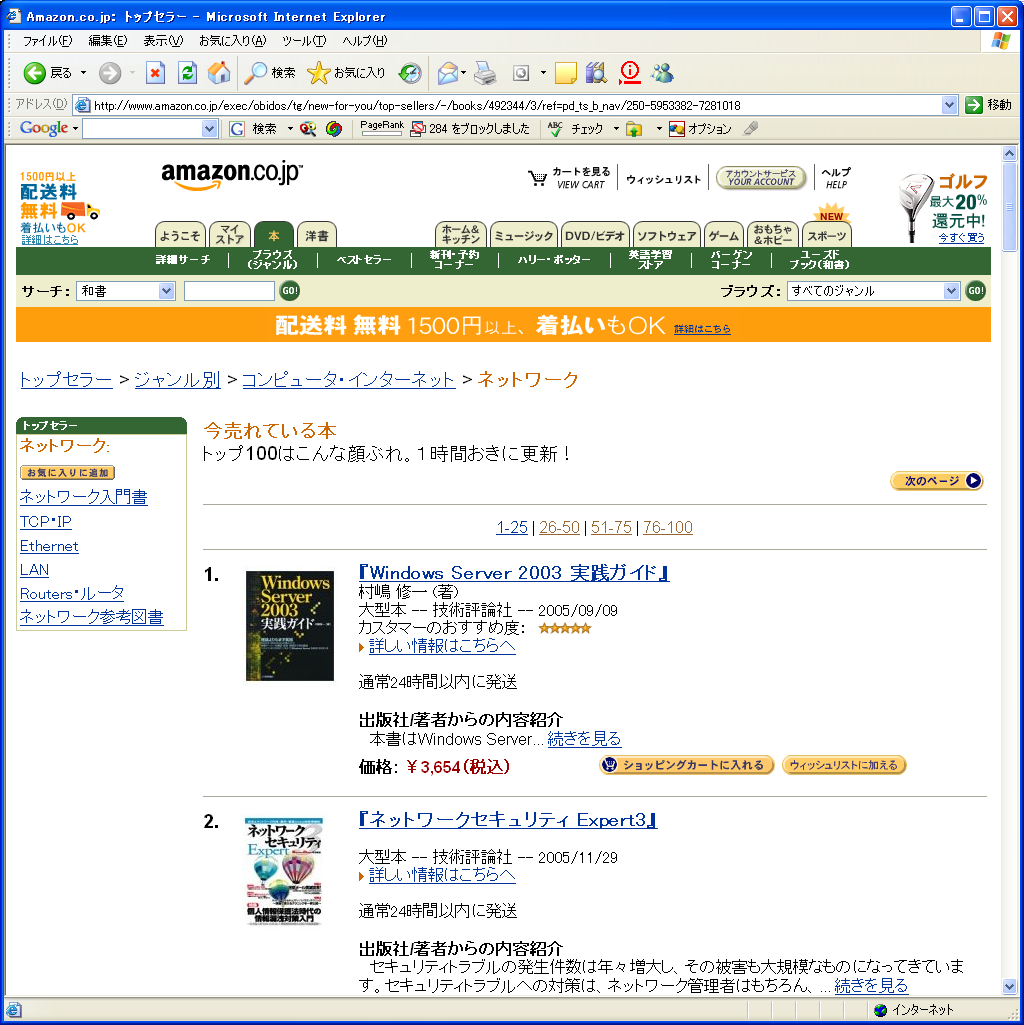This screenshot has width=1024, height=1025.
Task: Open the ツール(T) menu
Action: [x=304, y=41]
